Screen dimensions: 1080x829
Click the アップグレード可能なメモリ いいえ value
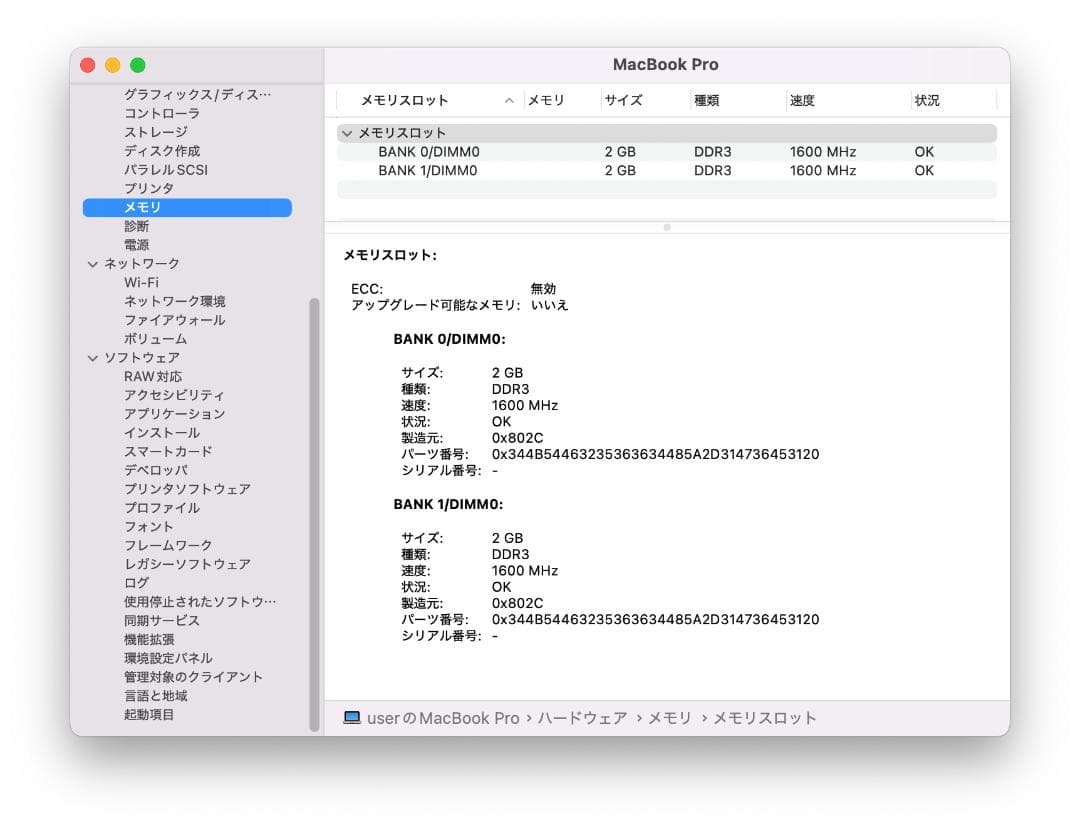pos(549,305)
